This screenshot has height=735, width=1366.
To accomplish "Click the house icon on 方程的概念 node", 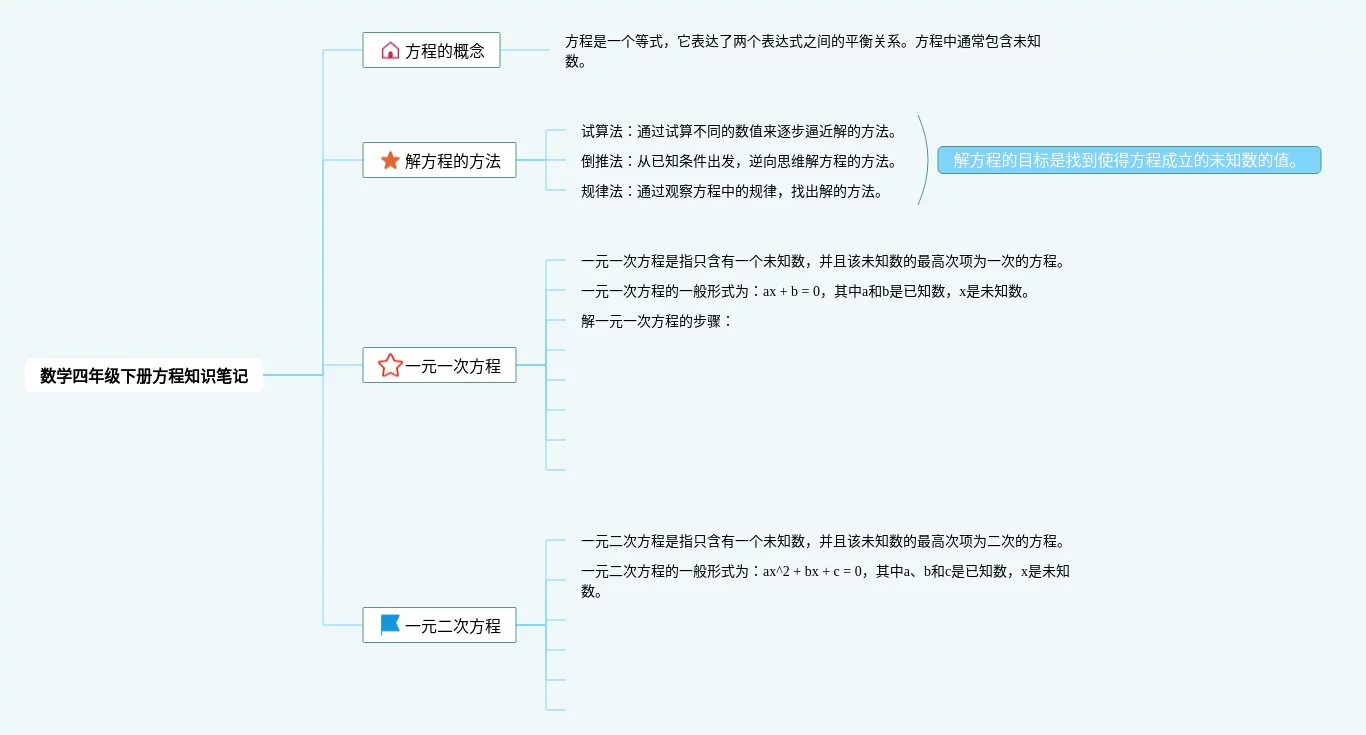I will coord(390,50).
